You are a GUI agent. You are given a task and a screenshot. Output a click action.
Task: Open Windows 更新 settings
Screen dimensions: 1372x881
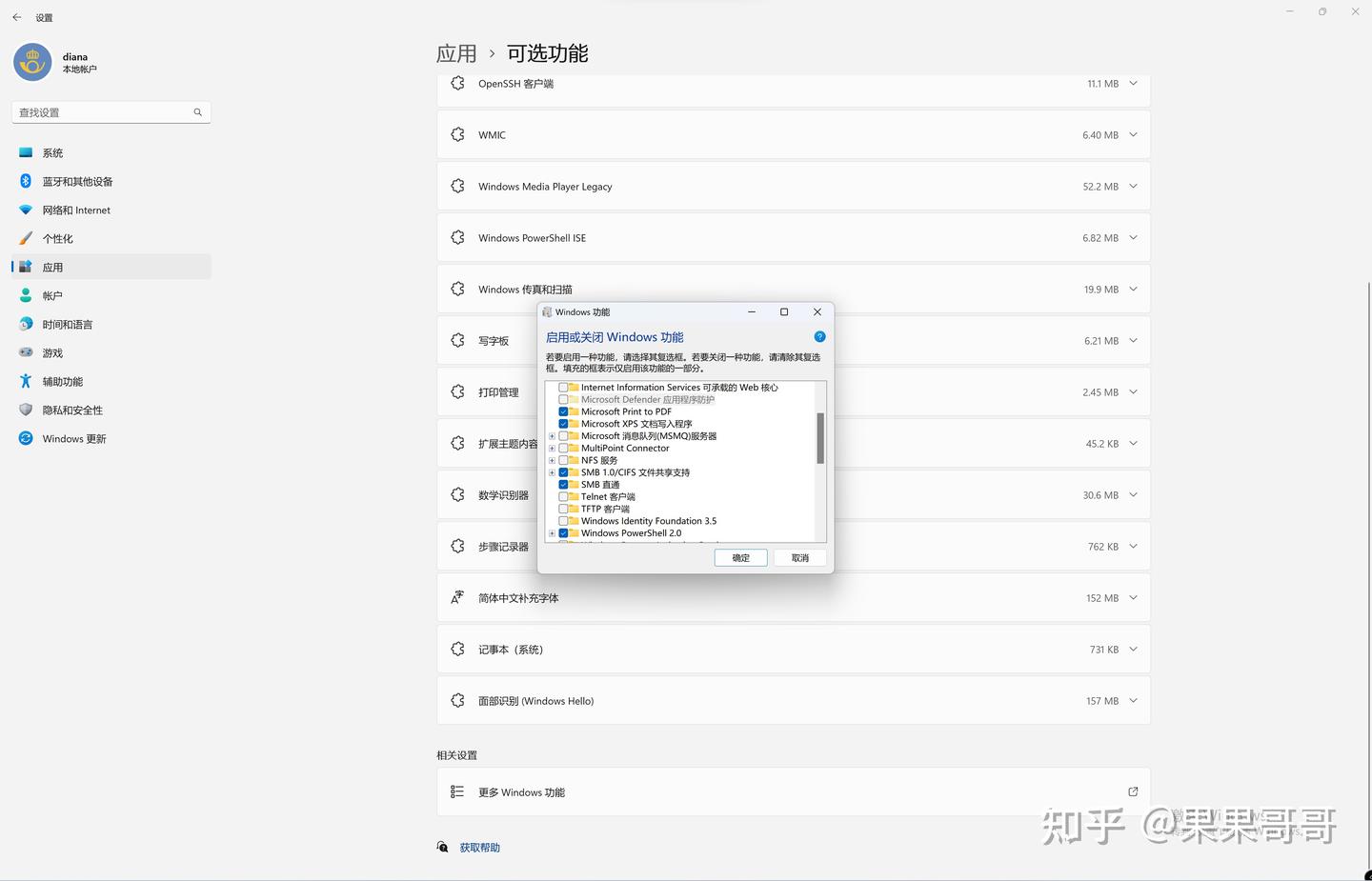[x=74, y=438]
